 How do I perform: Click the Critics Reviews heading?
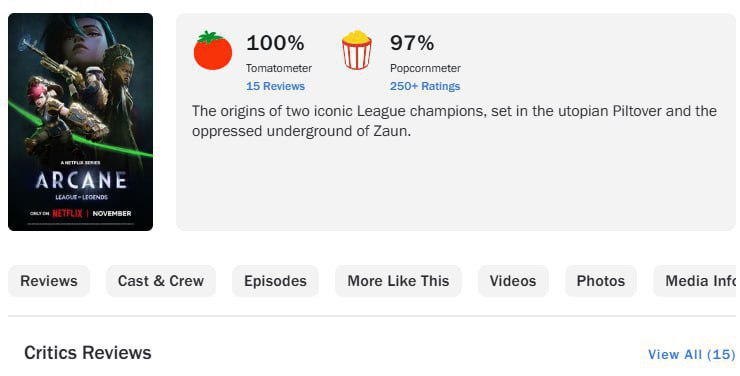point(88,353)
